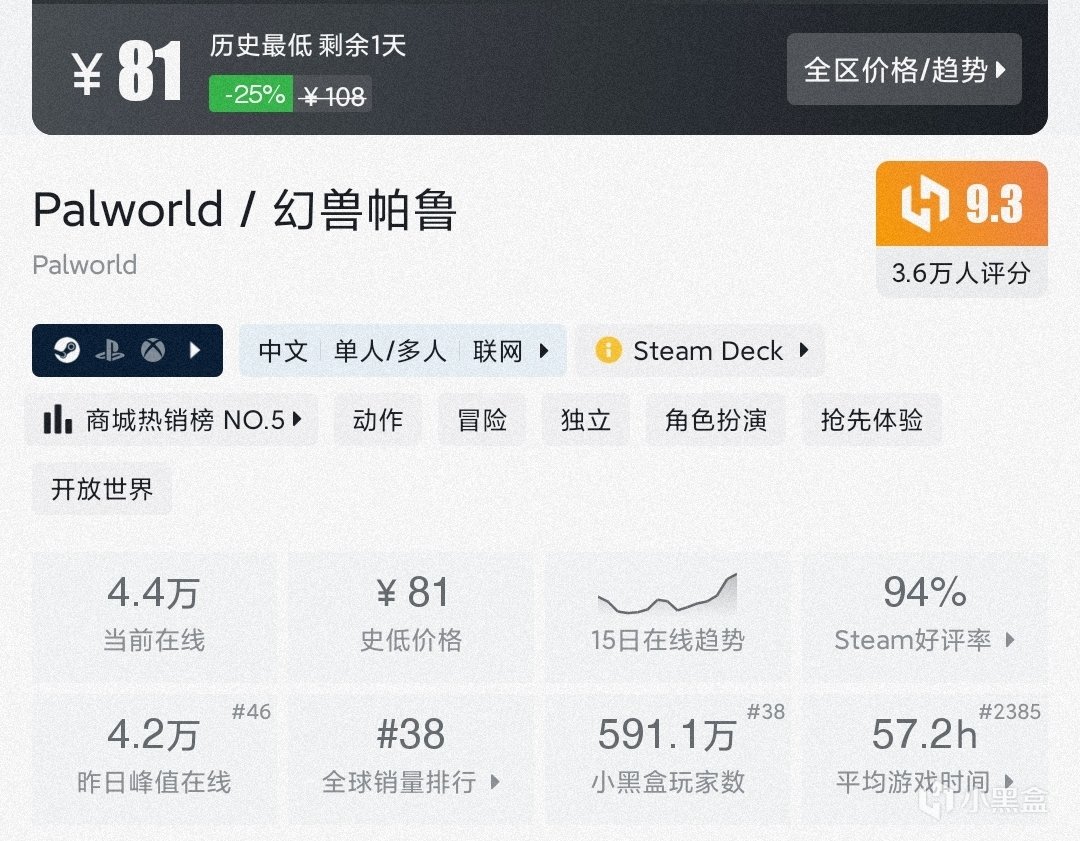
Task: Select the 独立 tag
Action: click(585, 419)
